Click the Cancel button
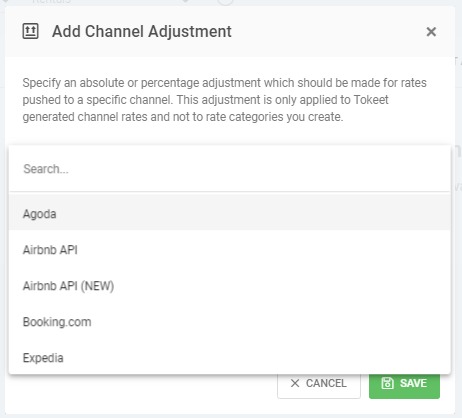Viewport: 462px width, 418px height. (x=319, y=384)
